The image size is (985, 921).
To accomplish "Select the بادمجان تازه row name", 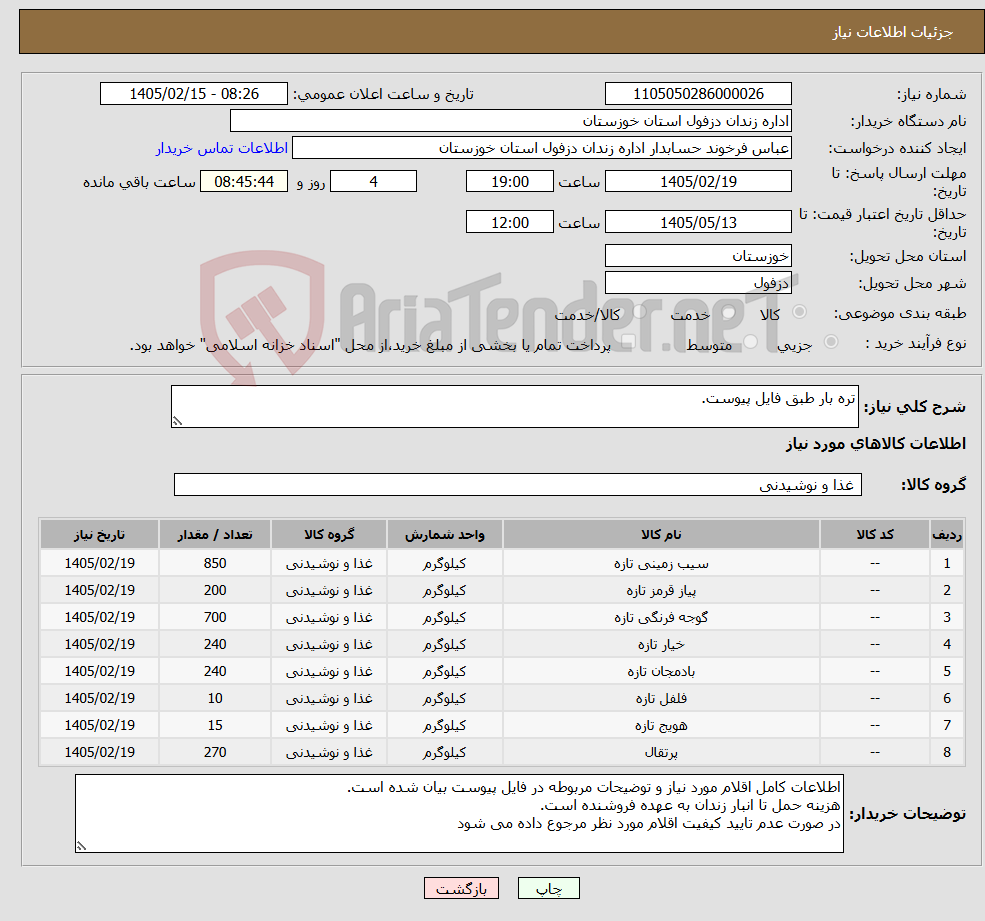I will pyautogui.click(x=661, y=672).
